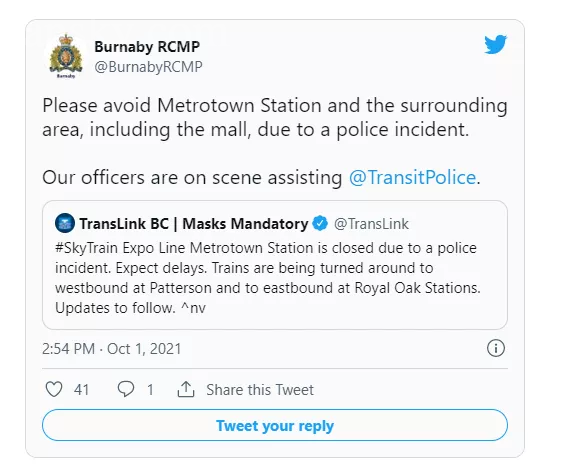Click the share upload arrow icon
This screenshot has height=468, width=573.
point(186,389)
